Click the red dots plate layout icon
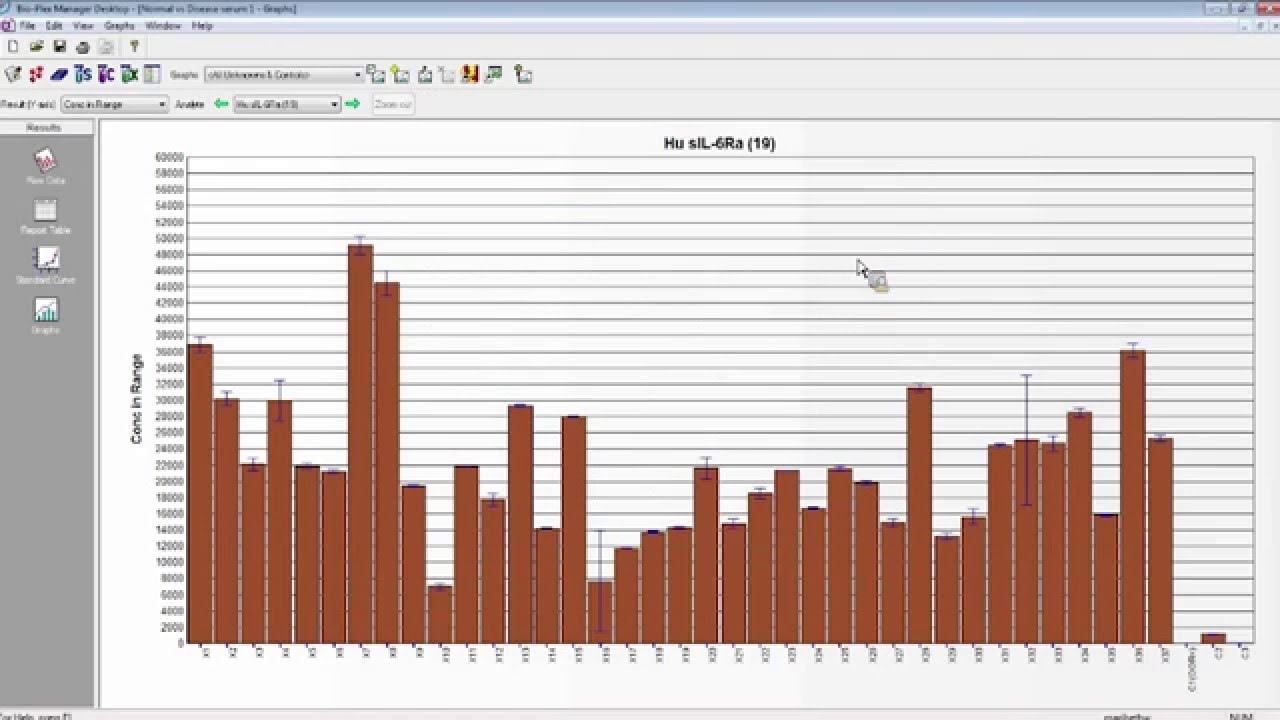The image size is (1280, 720). pos(36,74)
